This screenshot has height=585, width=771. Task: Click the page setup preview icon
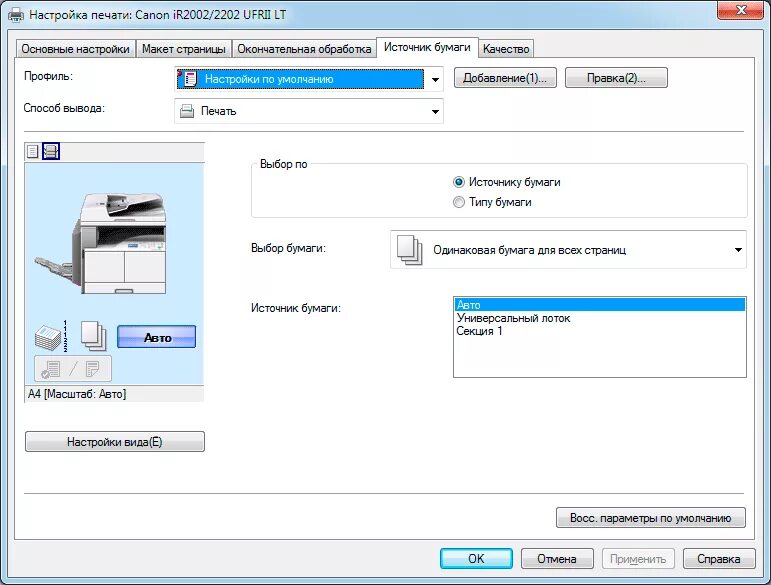pos(32,151)
